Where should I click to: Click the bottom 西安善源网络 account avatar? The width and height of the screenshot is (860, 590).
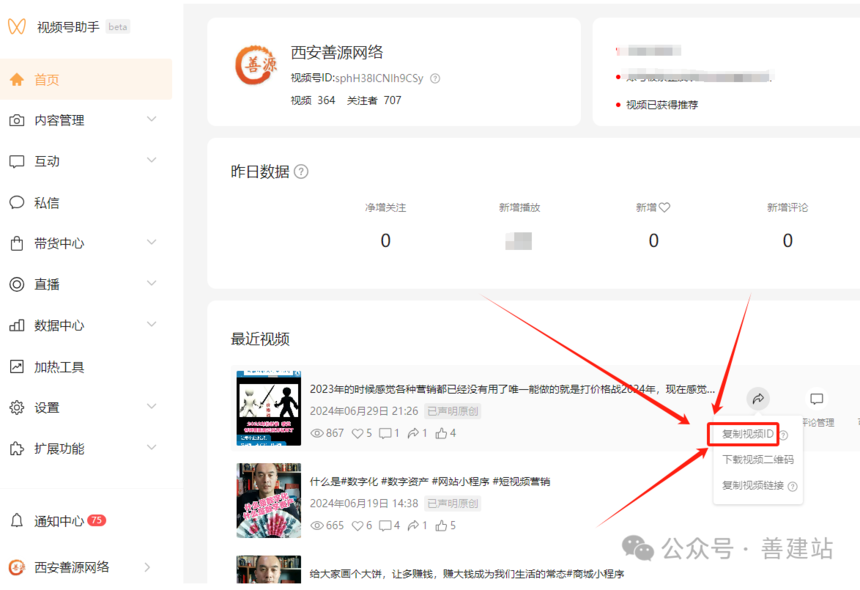[x=17, y=567]
